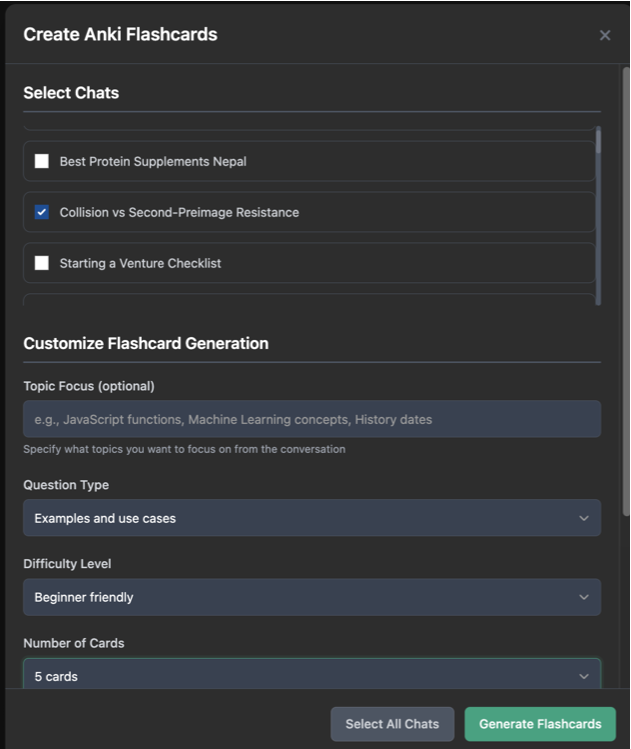Image resolution: width=631 pixels, height=749 pixels.
Task: Click Generate Flashcards button
Action: [x=540, y=724]
